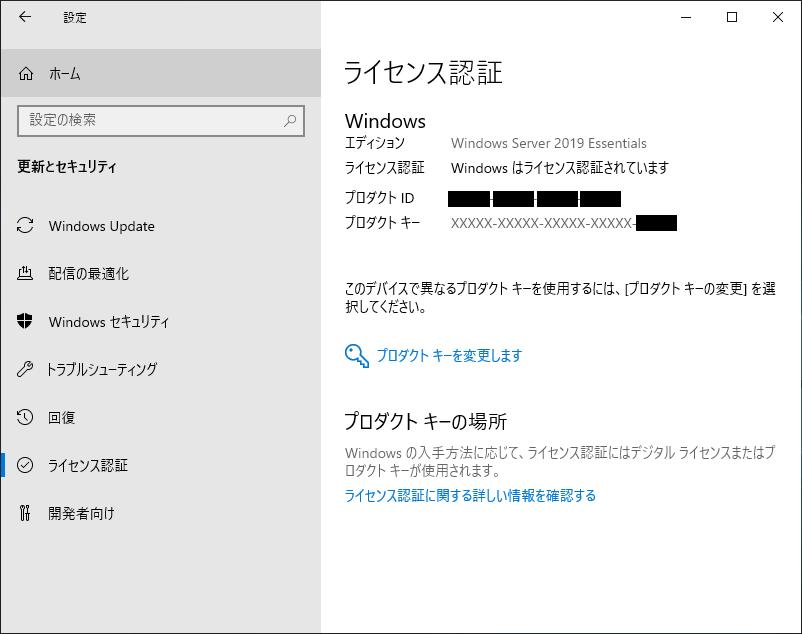This screenshot has height=634, width=802.
Task: Open トラブルシューティング section
Action: coord(161,369)
